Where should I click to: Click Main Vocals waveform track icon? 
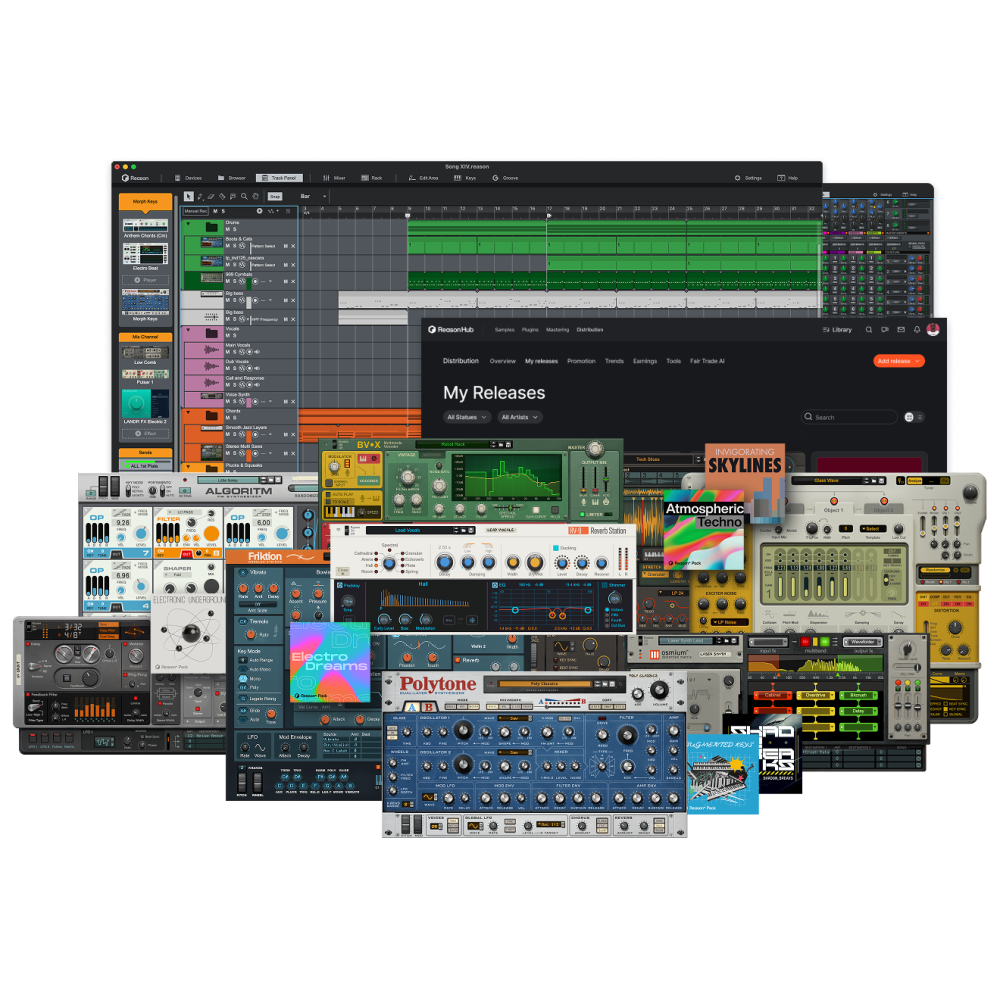tap(211, 349)
